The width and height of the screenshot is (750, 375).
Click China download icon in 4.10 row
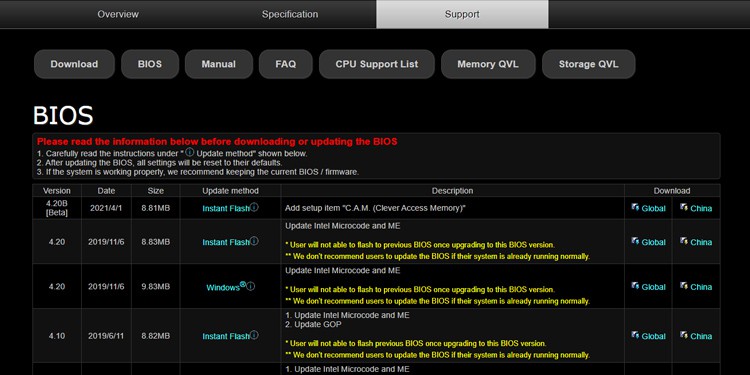point(684,335)
